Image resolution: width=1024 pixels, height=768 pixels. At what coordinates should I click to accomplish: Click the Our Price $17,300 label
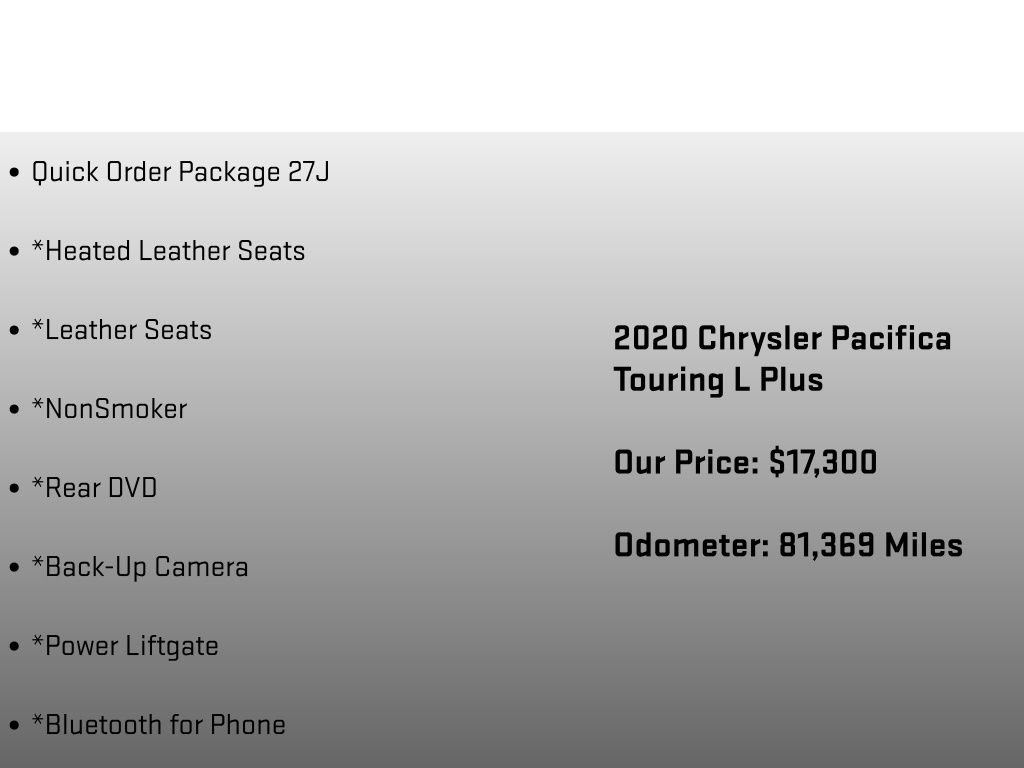pos(745,462)
